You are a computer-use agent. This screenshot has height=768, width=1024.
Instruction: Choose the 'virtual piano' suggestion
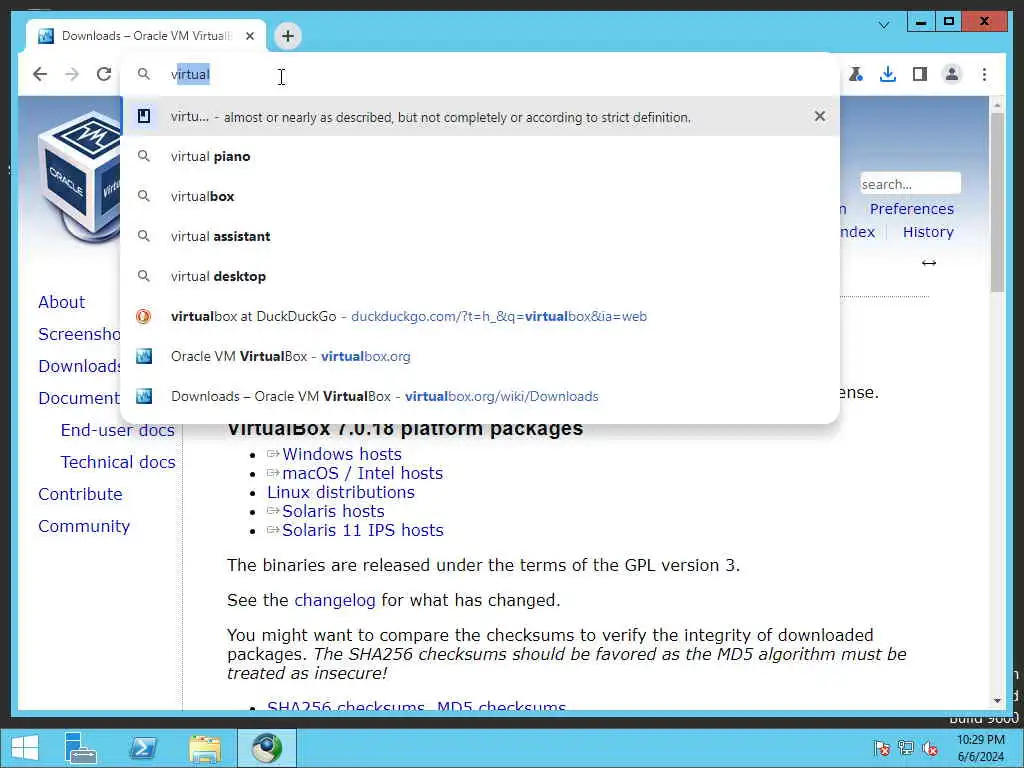(x=480, y=156)
